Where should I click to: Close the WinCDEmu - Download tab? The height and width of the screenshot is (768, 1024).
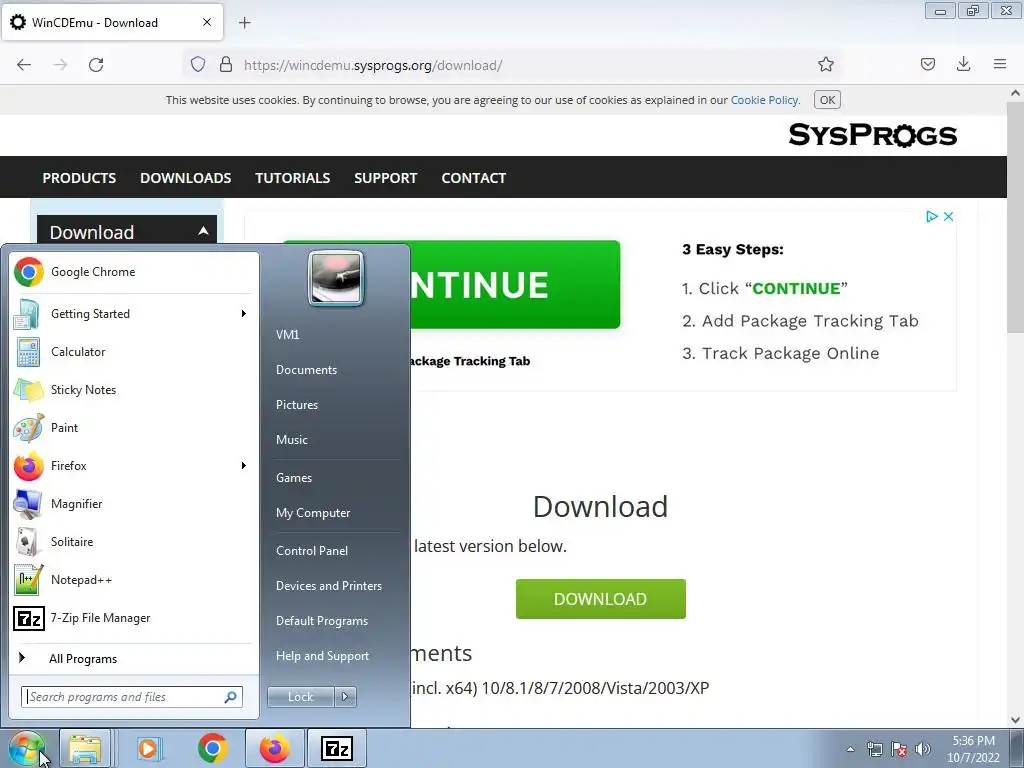pos(206,22)
